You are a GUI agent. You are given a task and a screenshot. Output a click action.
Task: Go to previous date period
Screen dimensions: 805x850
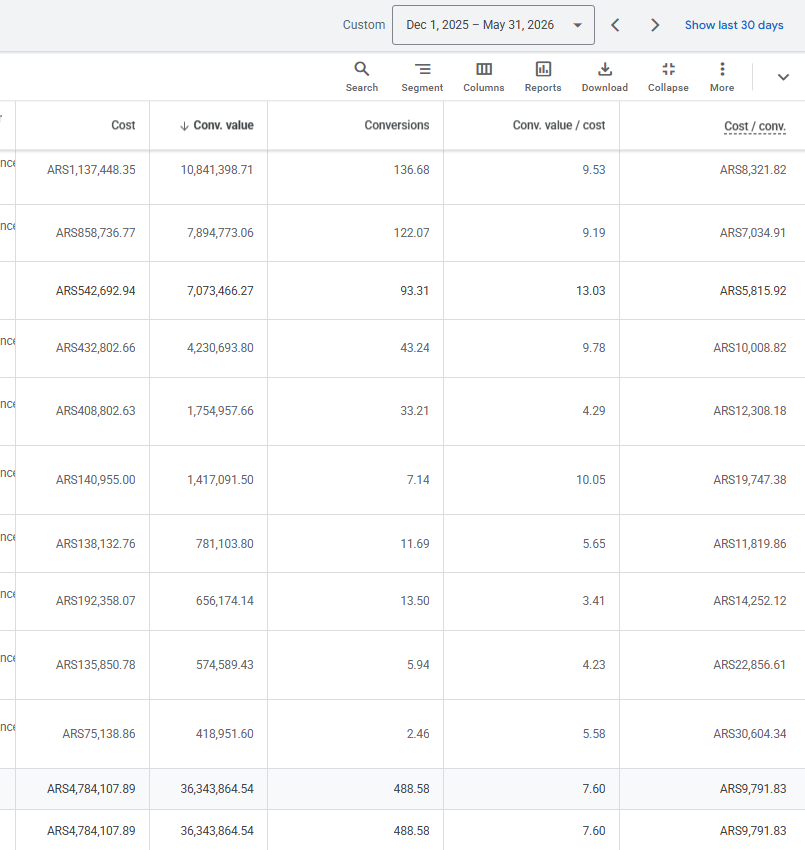tap(615, 25)
